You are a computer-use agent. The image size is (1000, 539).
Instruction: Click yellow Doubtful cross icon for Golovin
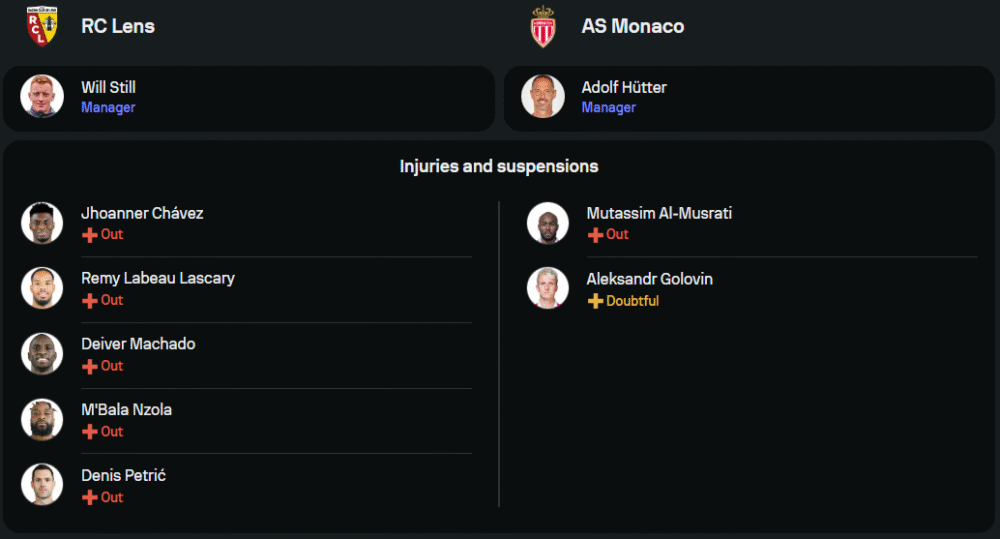point(595,301)
